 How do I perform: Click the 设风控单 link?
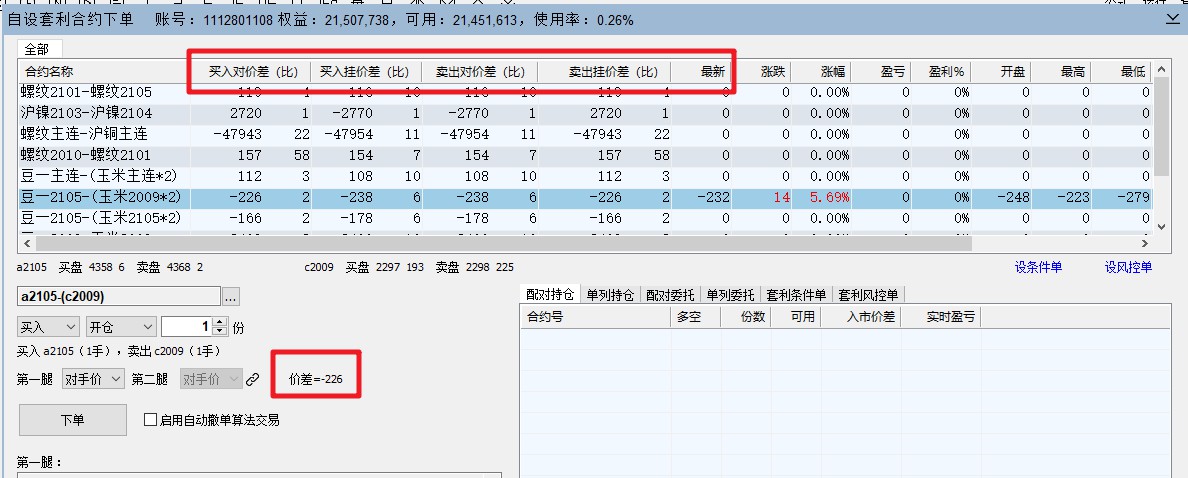(x=1128, y=267)
